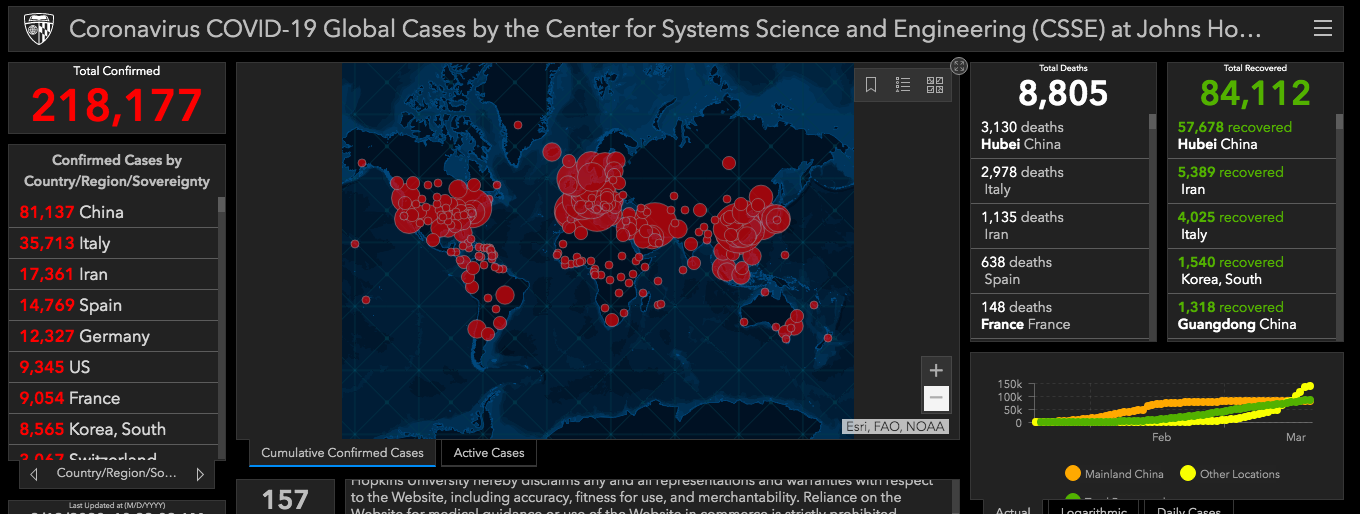Screen dimensions: 1360x514
Task: Zoom in on the map
Action: tap(936, 370)
